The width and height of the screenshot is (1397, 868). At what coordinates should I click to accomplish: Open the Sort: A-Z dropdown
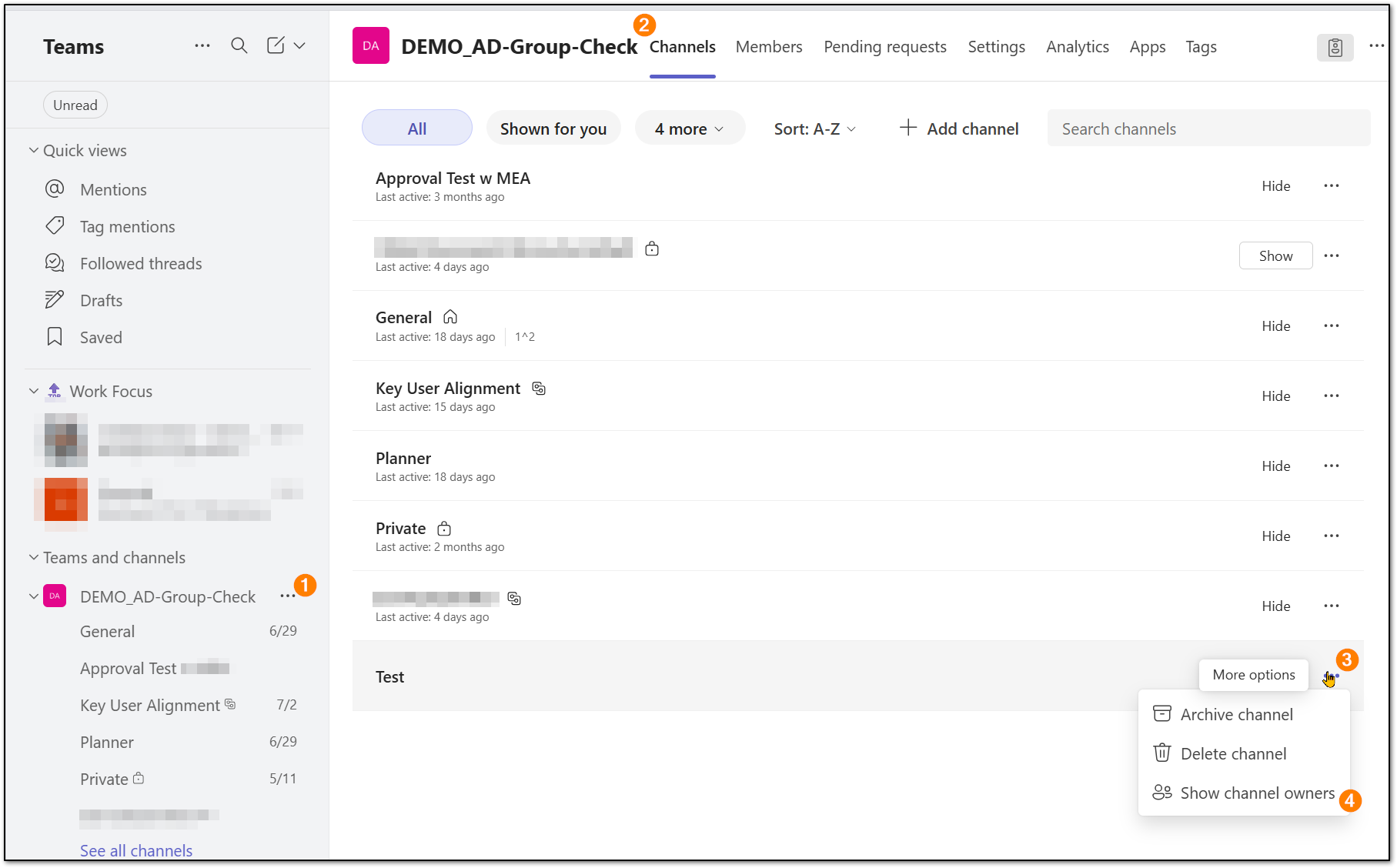(815, 129)
